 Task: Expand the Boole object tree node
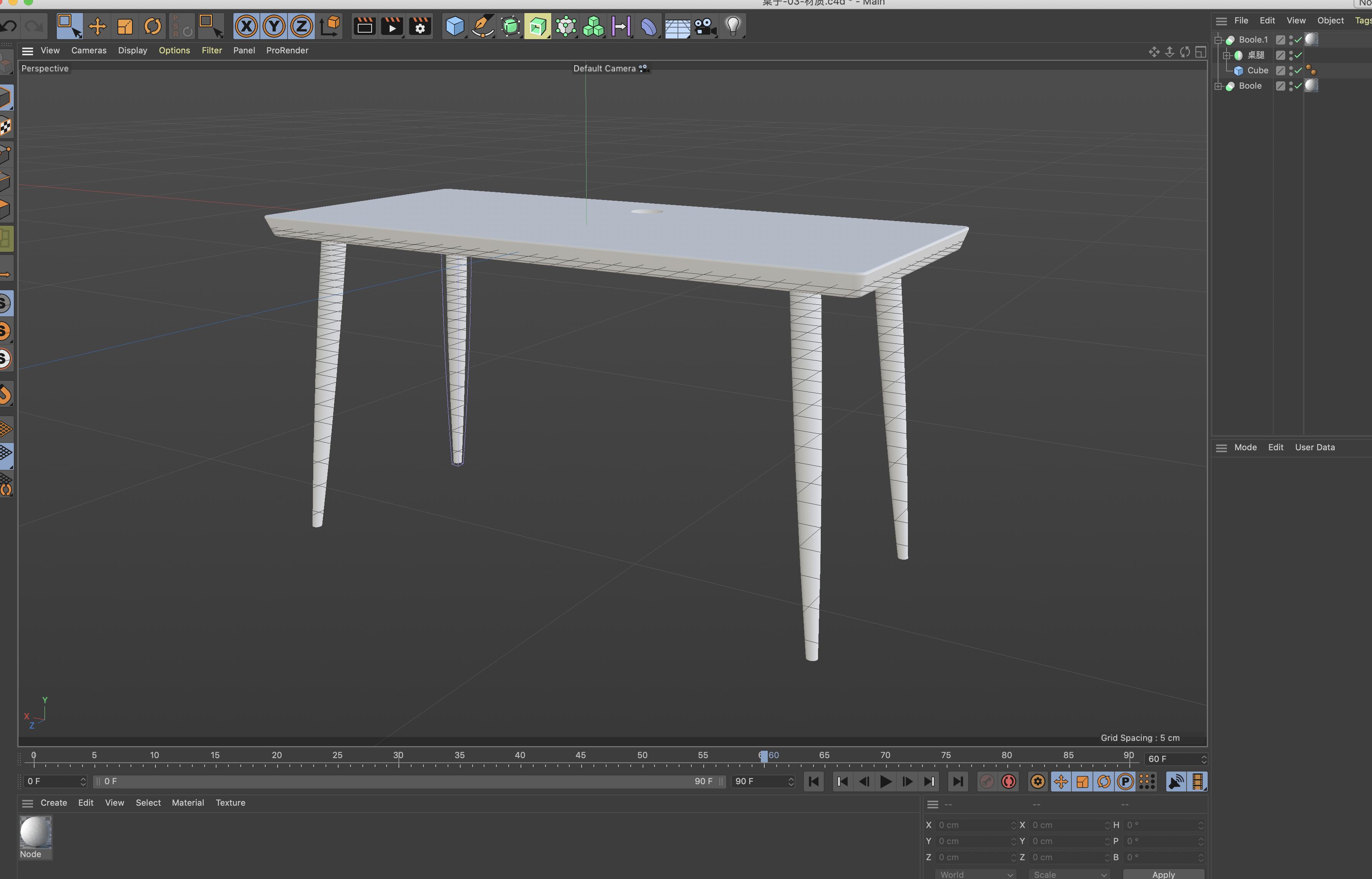[1218, 86]
